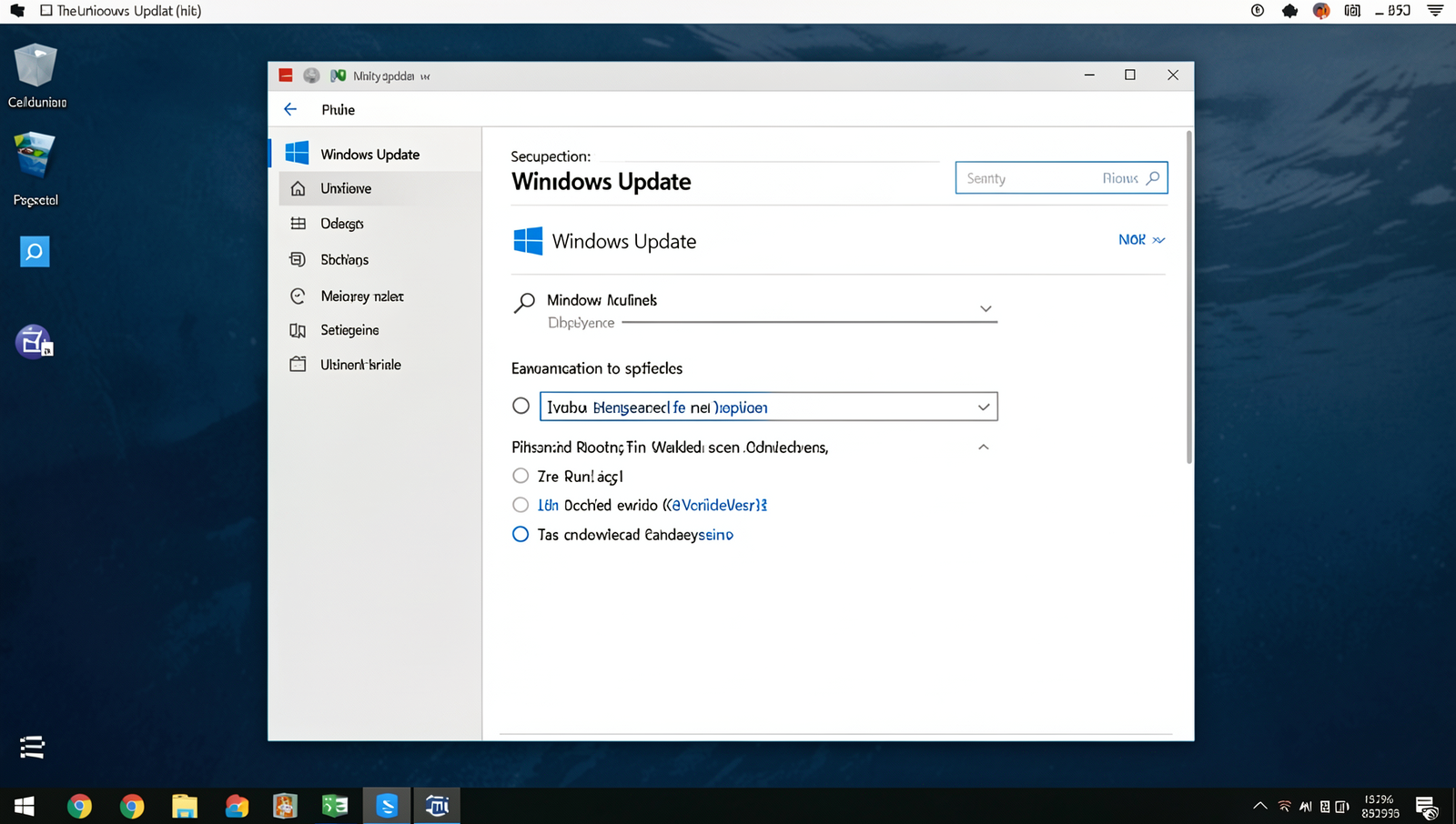
Task: Open File Explorer from the taskbar
Action: [x=185, y=806]
